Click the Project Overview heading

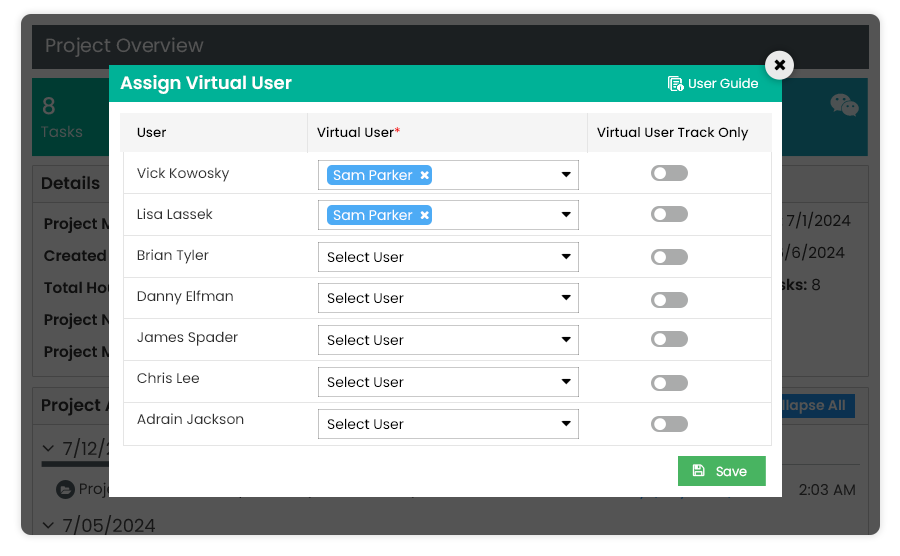124,45
